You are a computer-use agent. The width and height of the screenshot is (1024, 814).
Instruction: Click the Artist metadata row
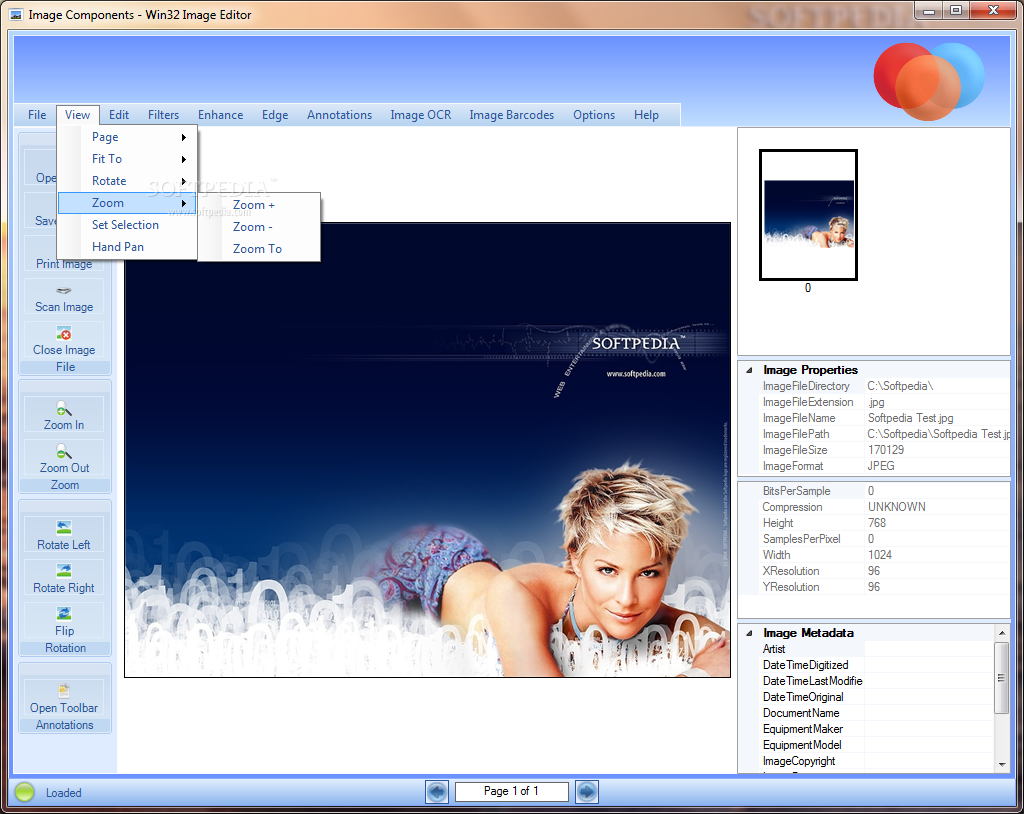[x=876, y=649]
